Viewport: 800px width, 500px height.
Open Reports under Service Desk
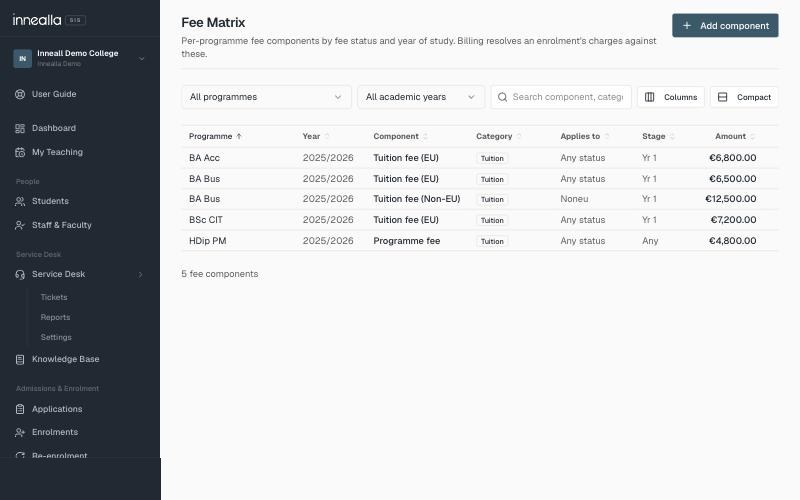55,317
